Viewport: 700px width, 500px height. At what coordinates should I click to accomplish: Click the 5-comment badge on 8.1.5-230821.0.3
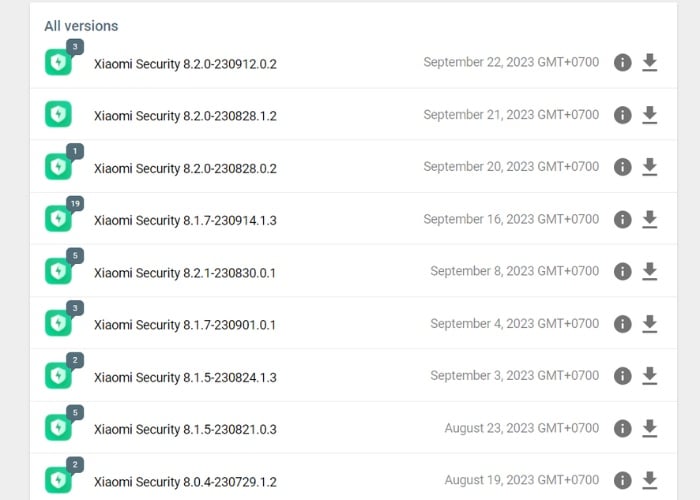[75, 411]
